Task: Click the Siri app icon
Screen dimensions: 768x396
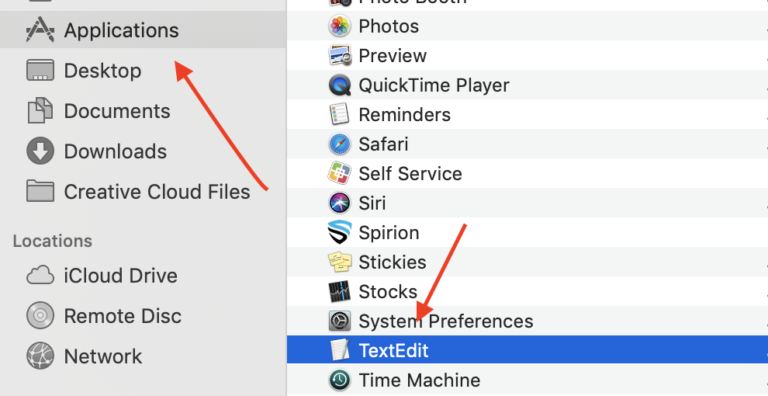Action: (x=339, y=203)
